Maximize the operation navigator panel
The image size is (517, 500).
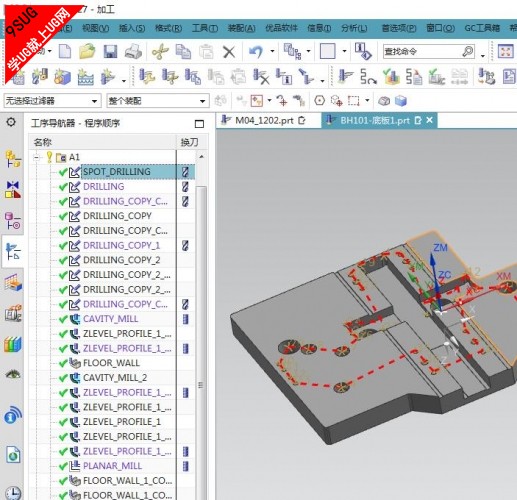[x=199, y=124]
